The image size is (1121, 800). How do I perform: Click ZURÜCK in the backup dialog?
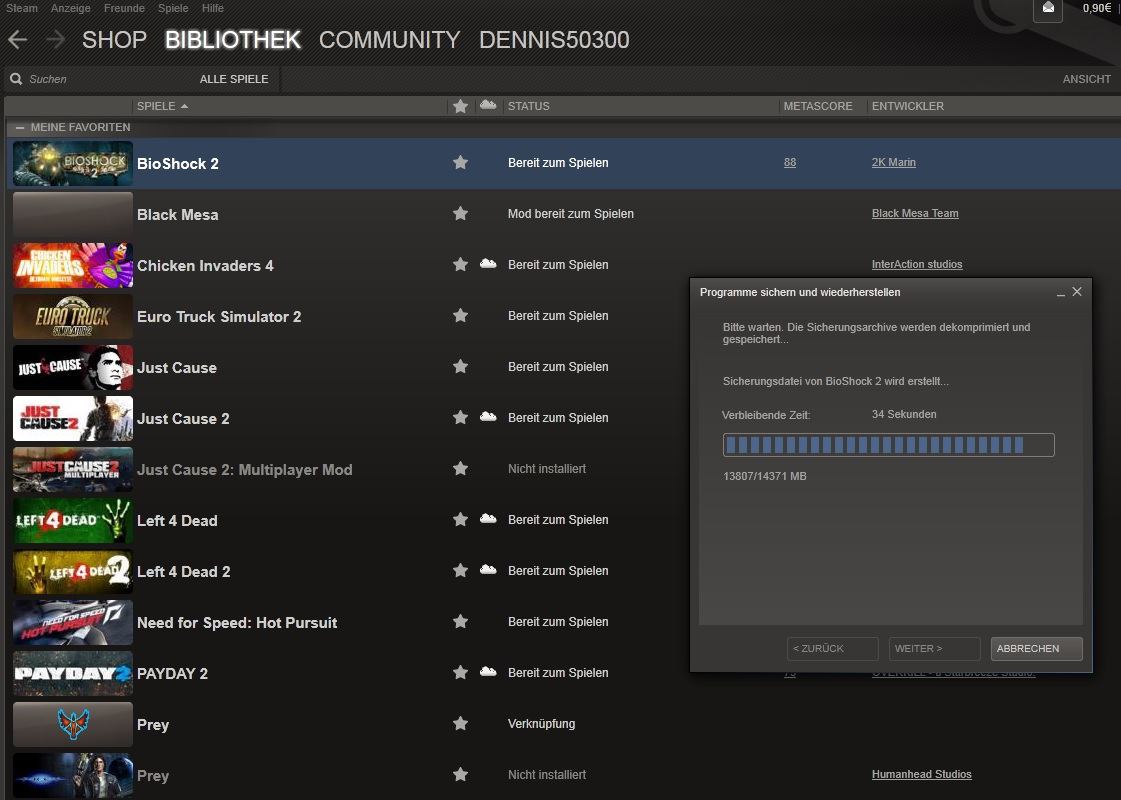[x=832, y=648]
